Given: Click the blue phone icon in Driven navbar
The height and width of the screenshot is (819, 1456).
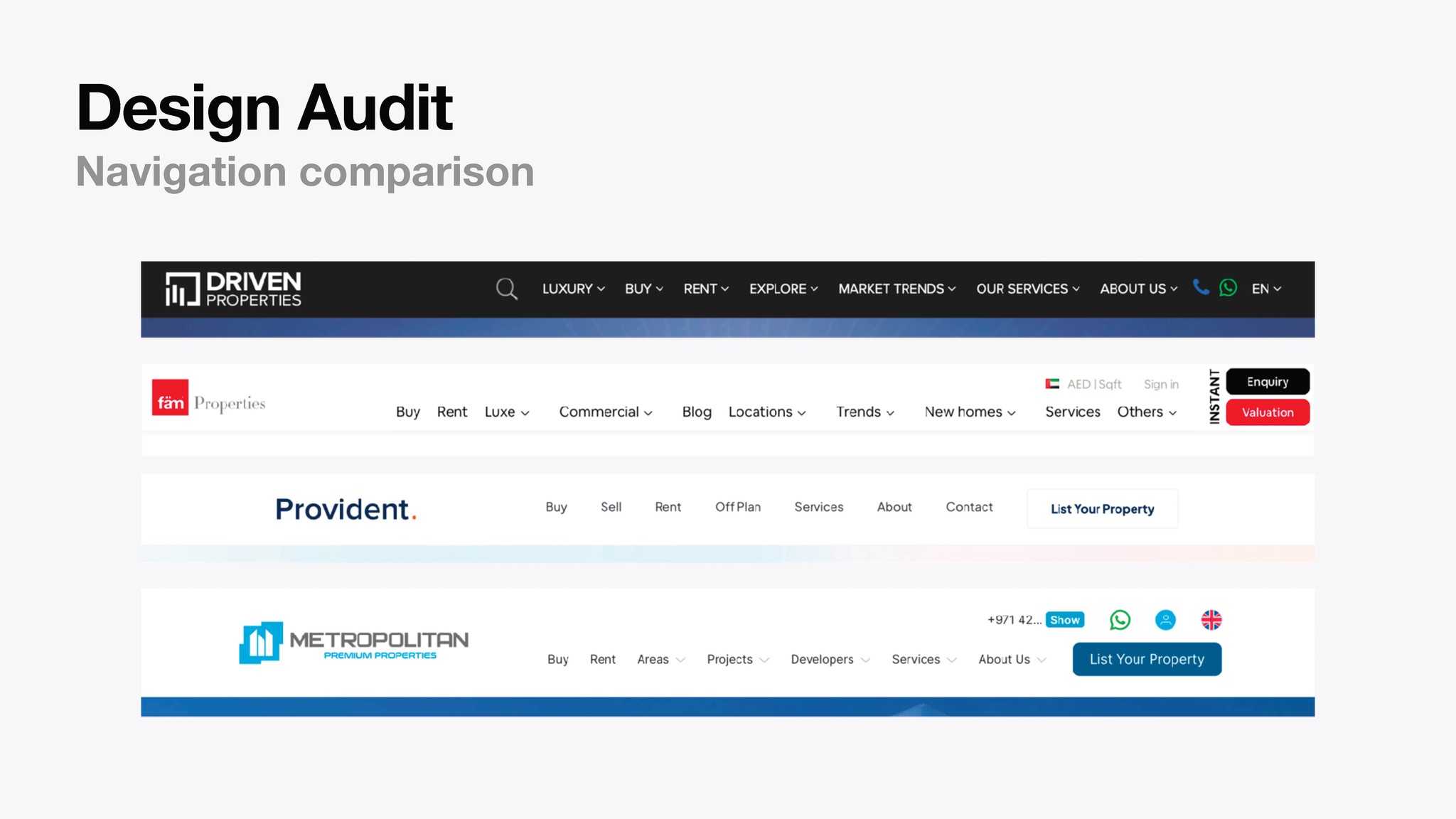Looking at the screenshot, I should pyautogui.click(x=1201, y=287).
